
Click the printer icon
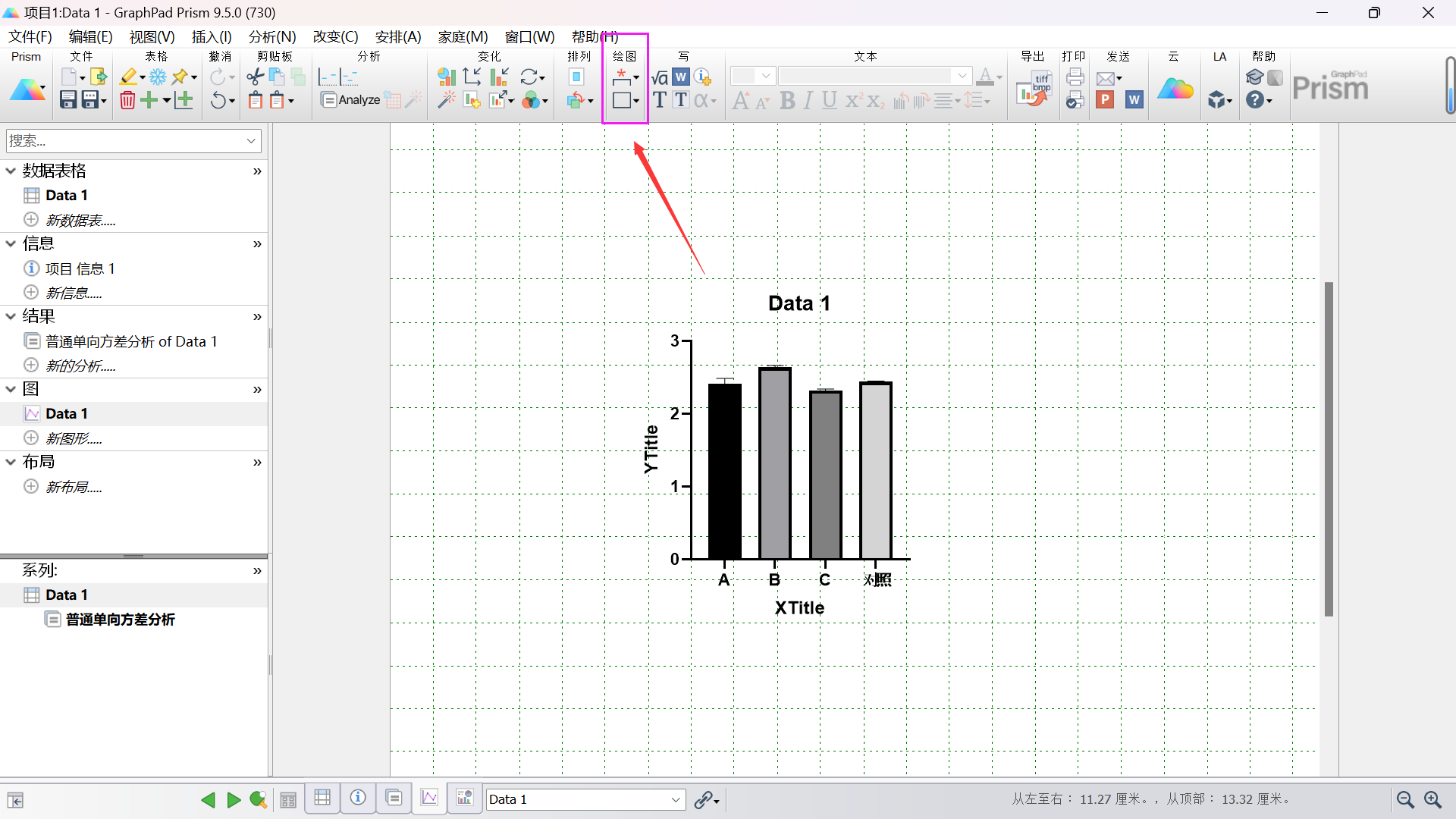[1075, 77]
